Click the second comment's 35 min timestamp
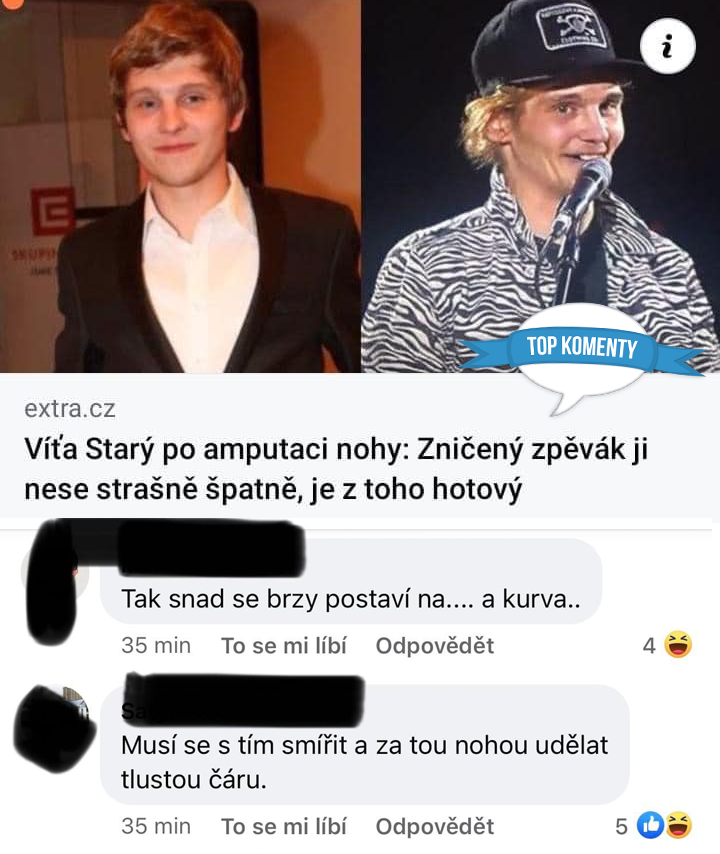 click(156, 827)
